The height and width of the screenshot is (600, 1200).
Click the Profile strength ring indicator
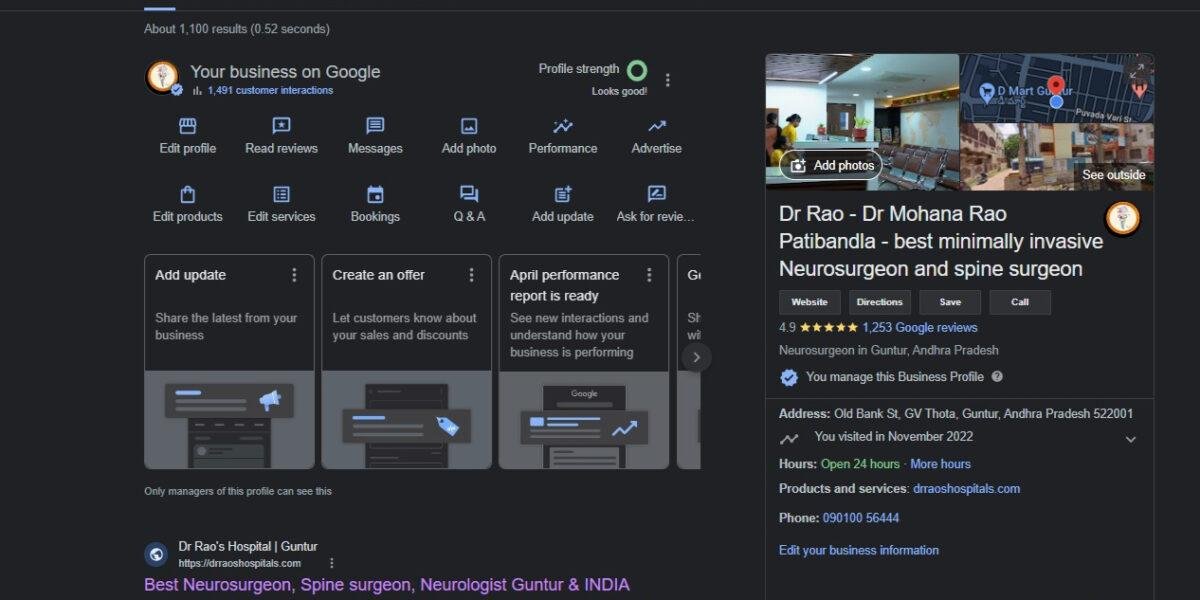click(637, 71)
